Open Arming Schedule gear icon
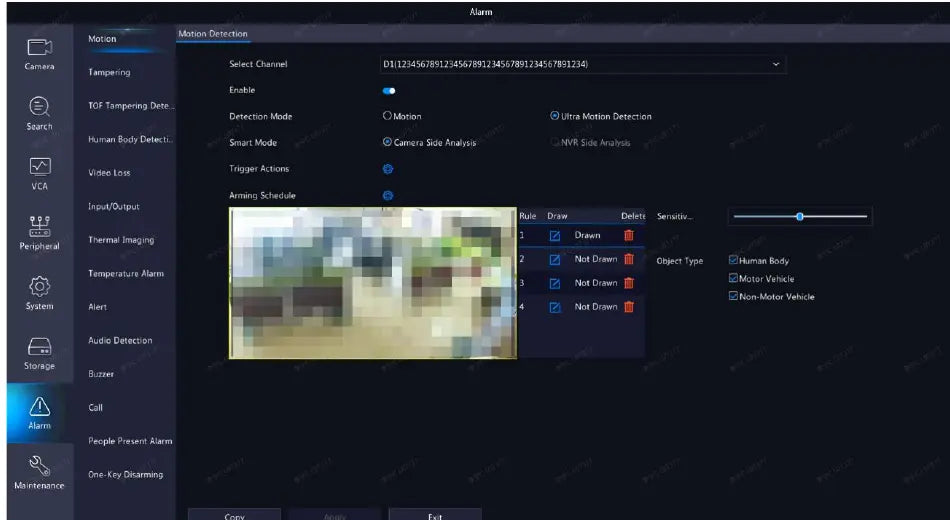Viewport: 950px width, 520px height. (x=388, y=195)
